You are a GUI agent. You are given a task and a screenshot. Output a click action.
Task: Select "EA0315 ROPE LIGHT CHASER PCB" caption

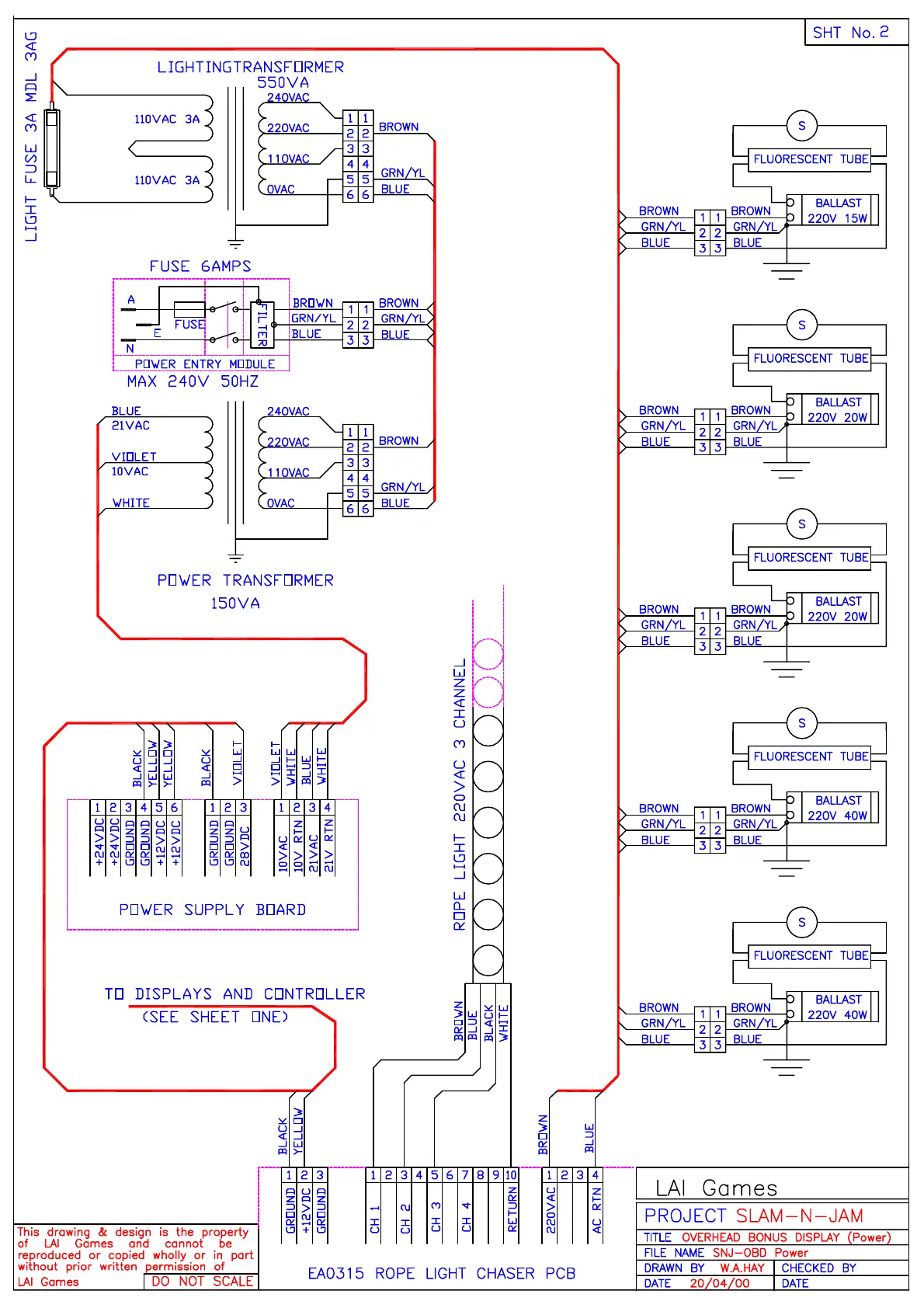click(x=442, y=1274)
